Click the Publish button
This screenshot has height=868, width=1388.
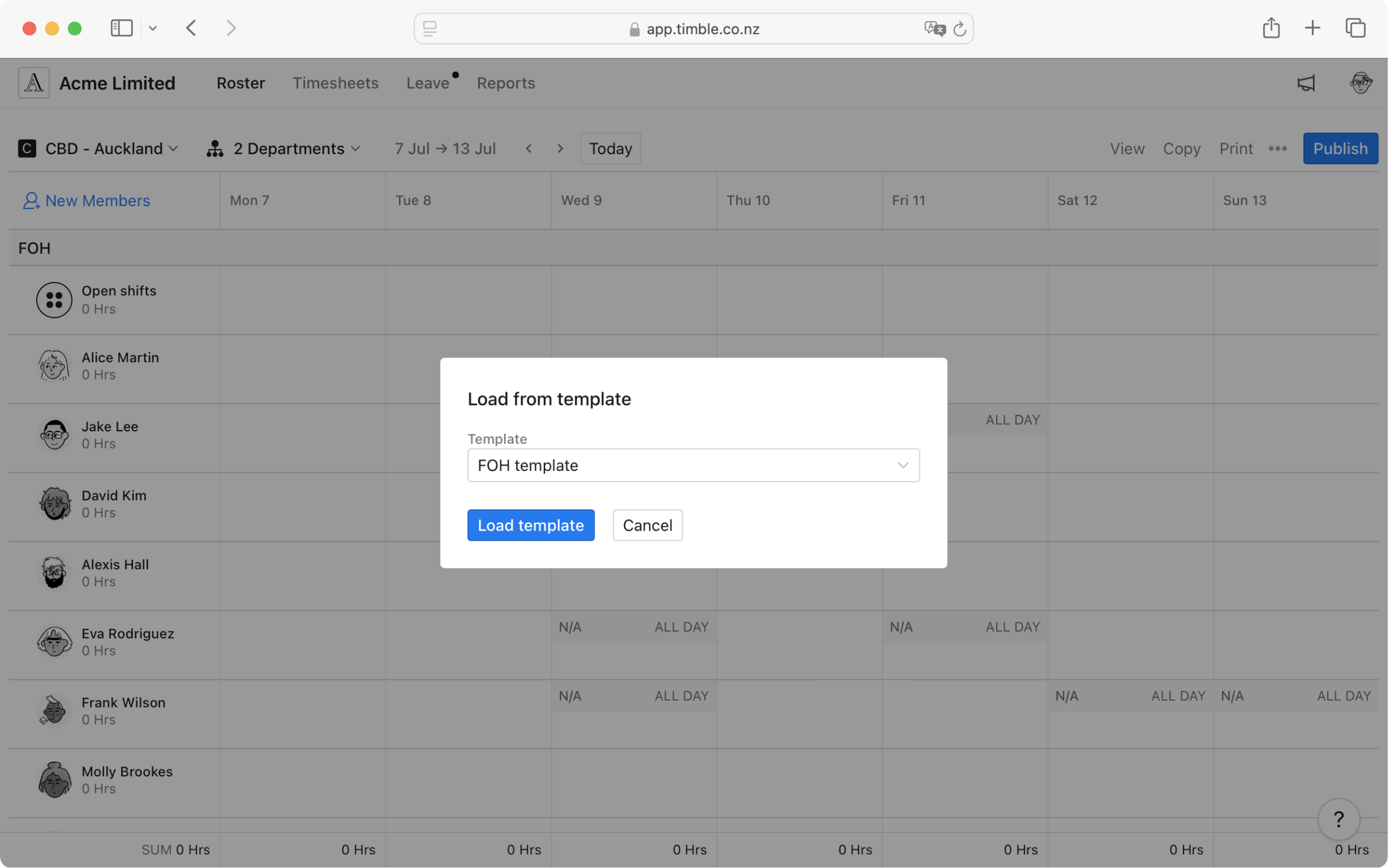point(1340,148)
